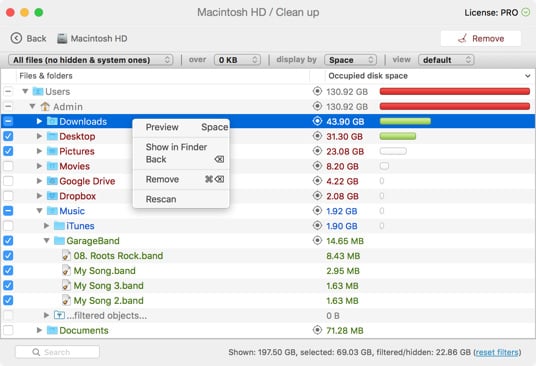Click the Remove button in the toolbar
This screenshot has width=536, height=366.
(481, 38)
